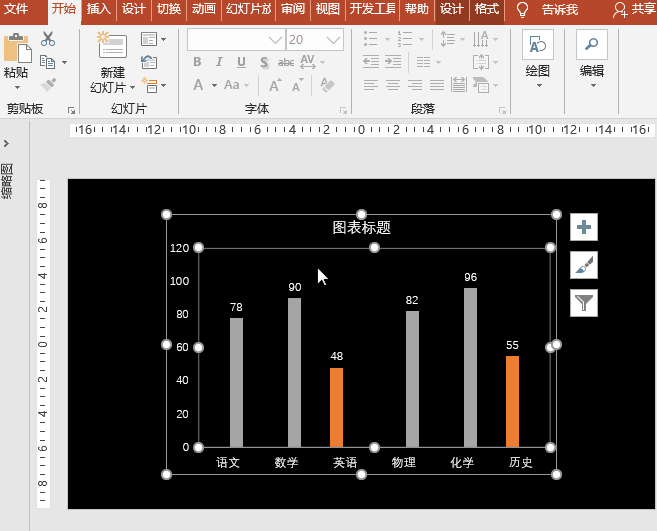Screen dimensions: 657x531
Task: Switch to the View (视图) tab
Action: (x=327, y=9)
